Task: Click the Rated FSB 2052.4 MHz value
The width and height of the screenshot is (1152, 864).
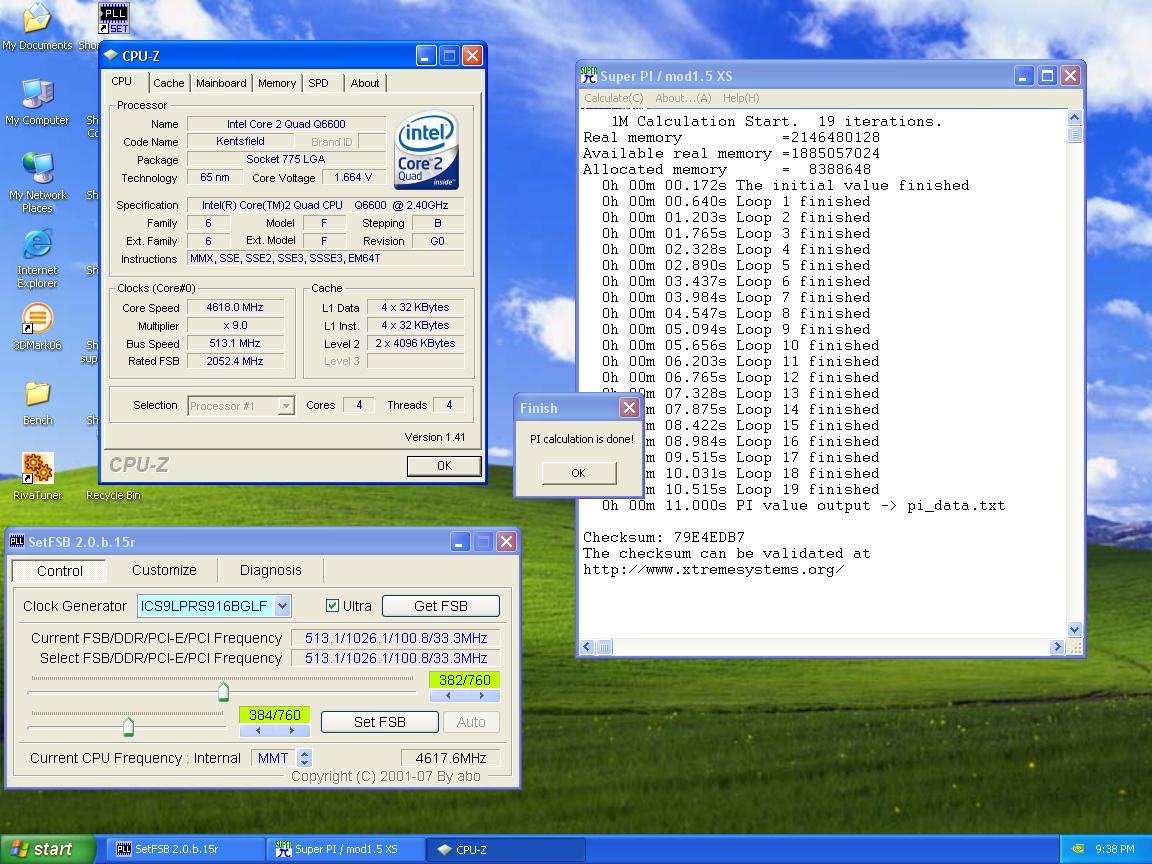Action: (x=235, y=361)
